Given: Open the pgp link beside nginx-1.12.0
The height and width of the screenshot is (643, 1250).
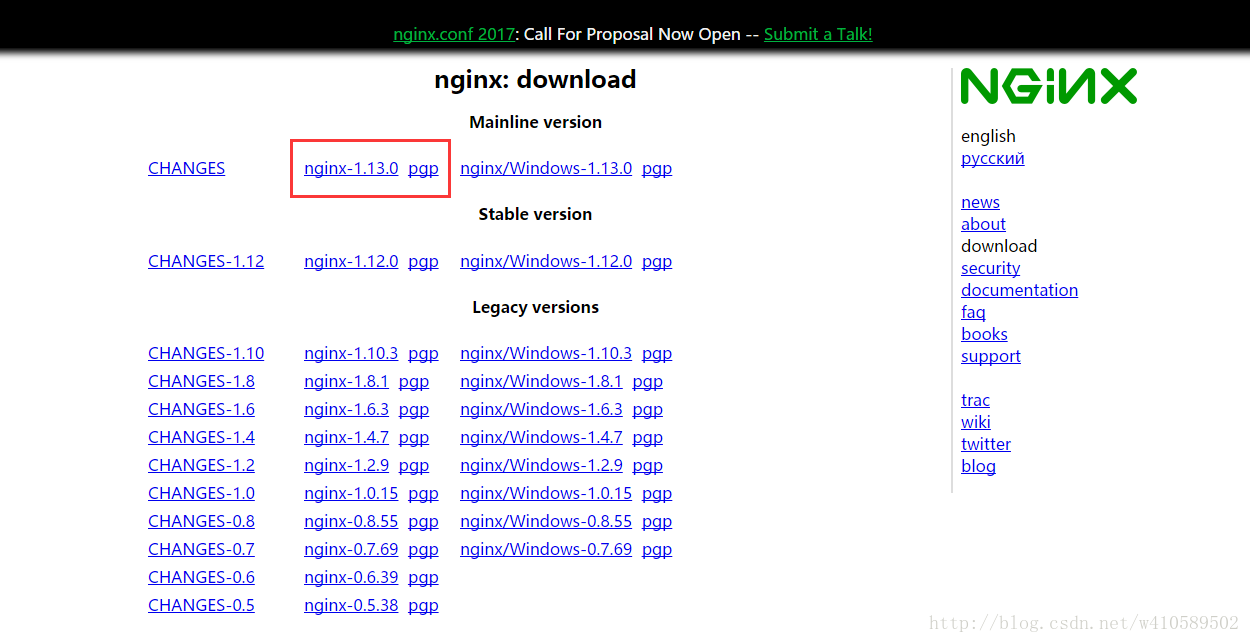Looking at the screenshot, I should click(423, 262).
